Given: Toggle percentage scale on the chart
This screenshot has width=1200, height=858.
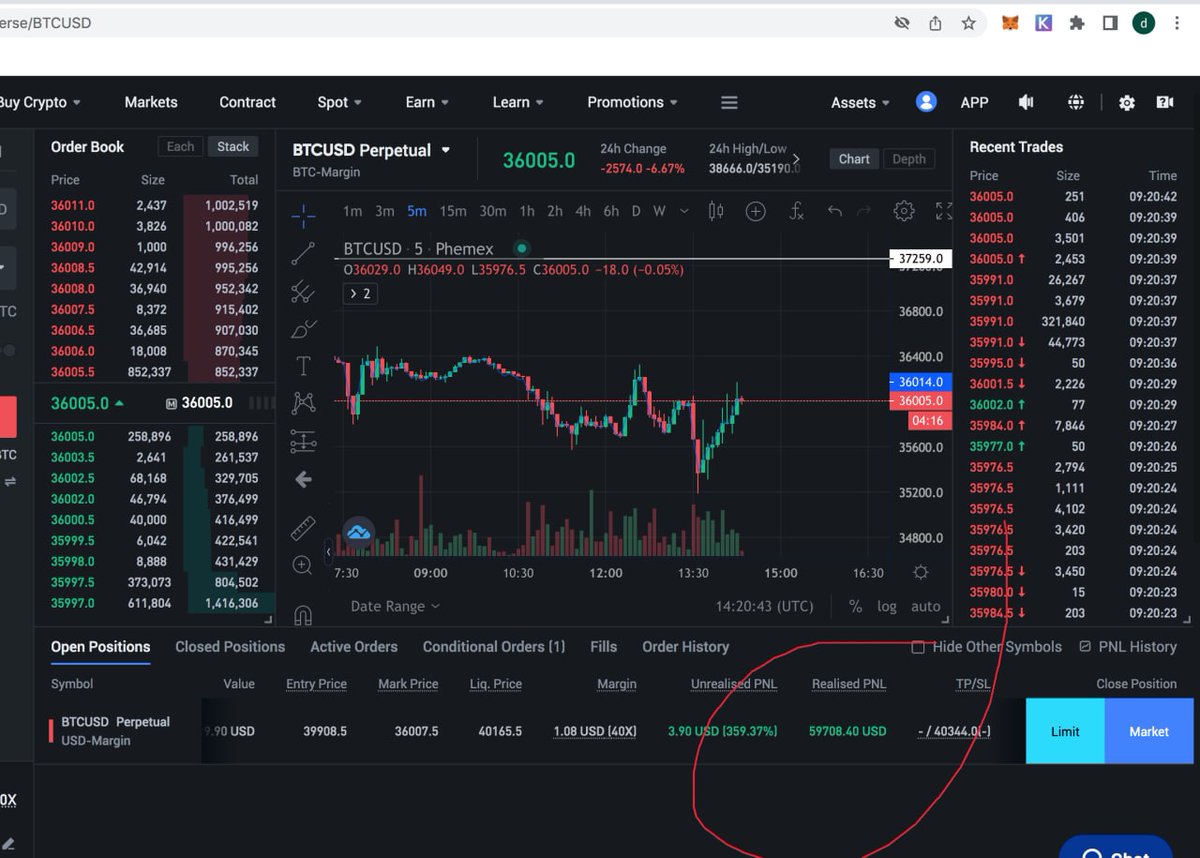Looking at the screenshot, I should tap(855, 606).
